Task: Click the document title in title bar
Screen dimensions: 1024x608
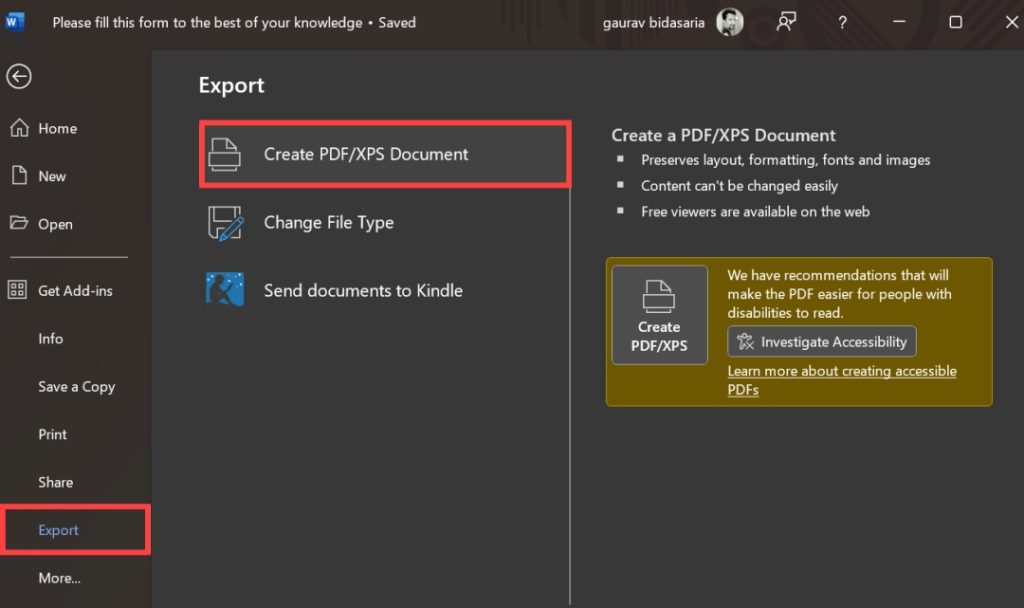Action: tap(207, 23)
